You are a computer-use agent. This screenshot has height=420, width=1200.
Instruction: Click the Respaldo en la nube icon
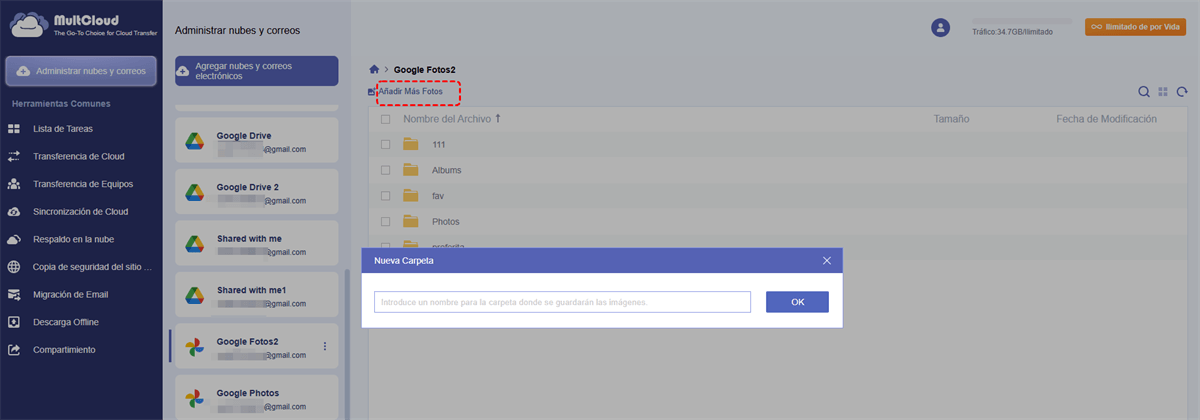pyautogui.click(x=14, y=240)
